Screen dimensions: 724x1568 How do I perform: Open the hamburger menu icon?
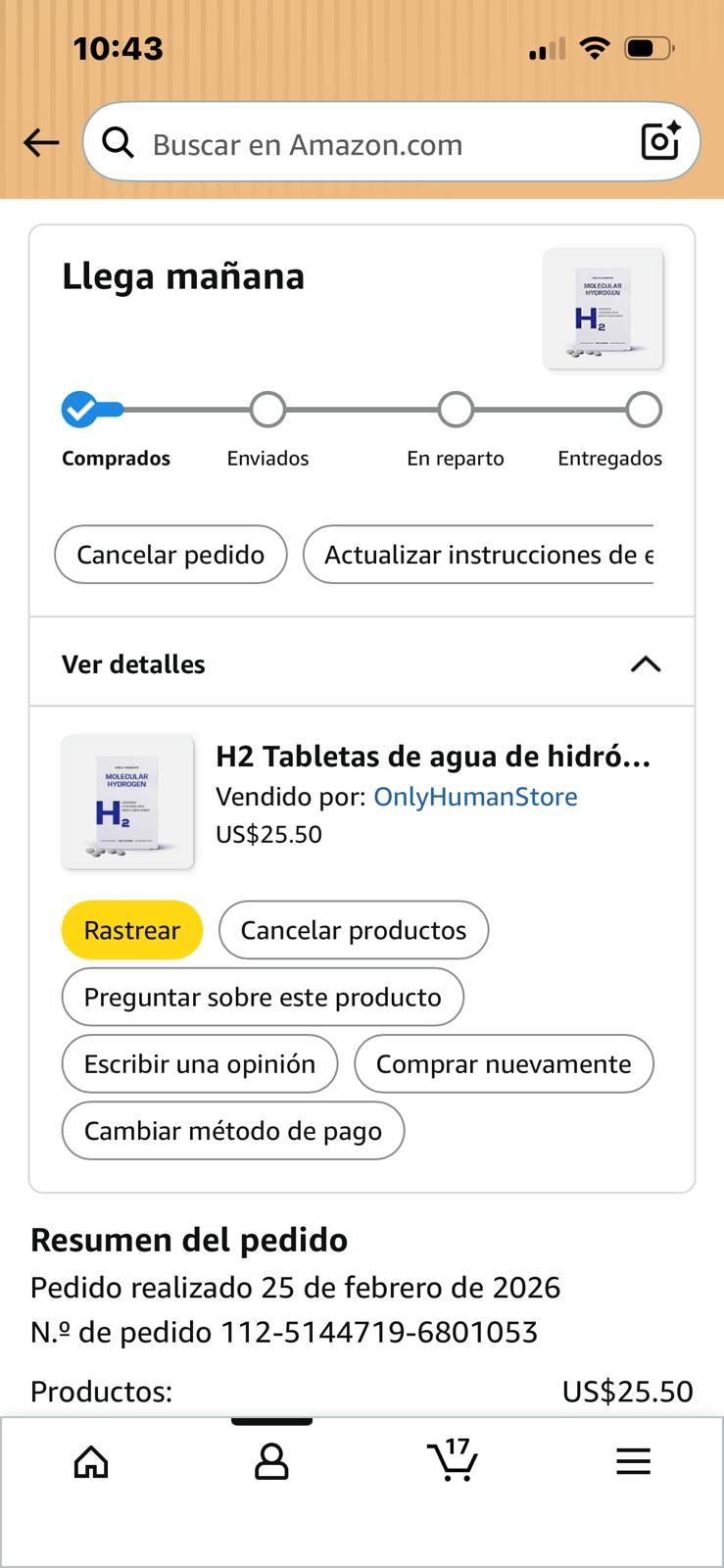coord(633,1462)
